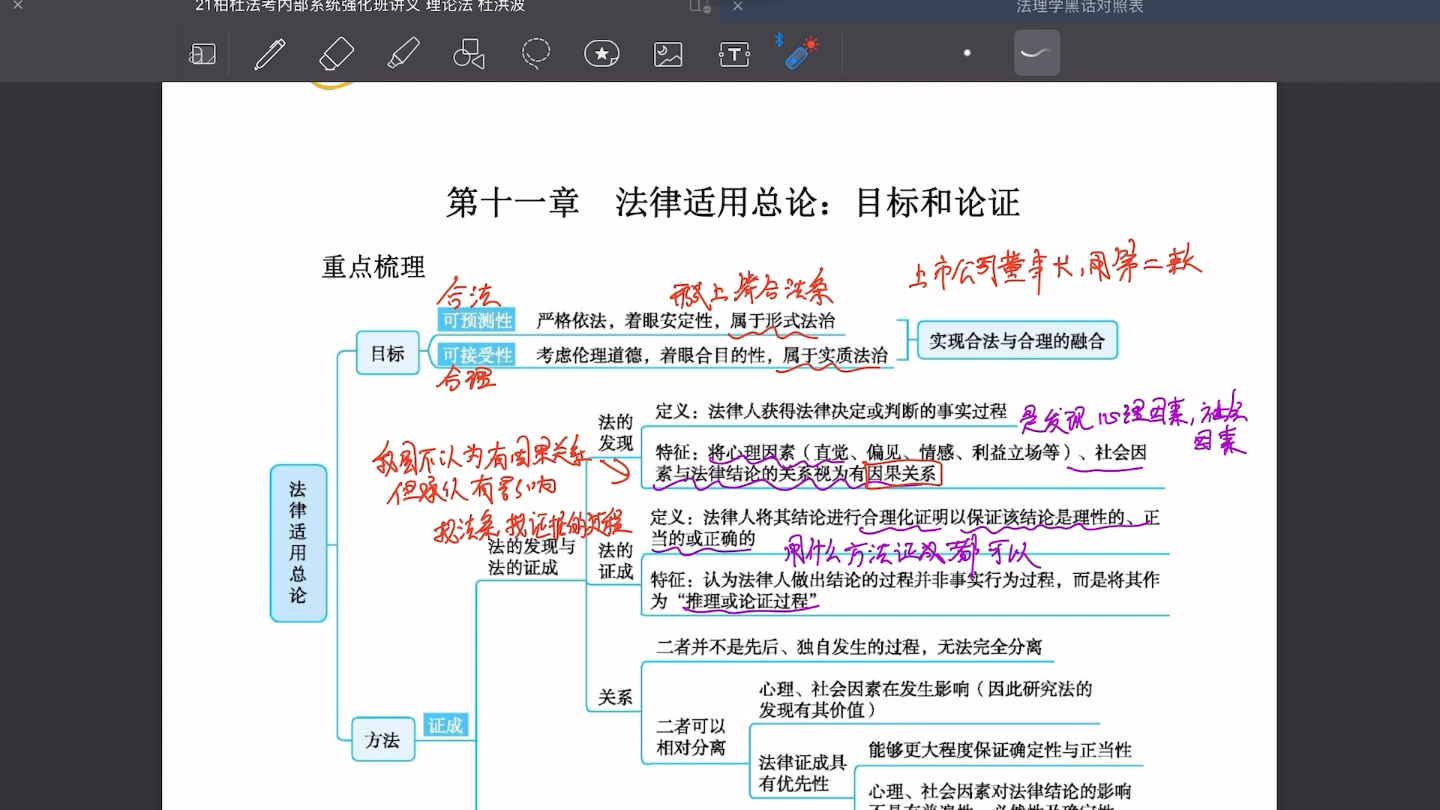1440x810 pixels.
Task: Click the vertical 法律适用总论 root node
Action: coord(298,543)
